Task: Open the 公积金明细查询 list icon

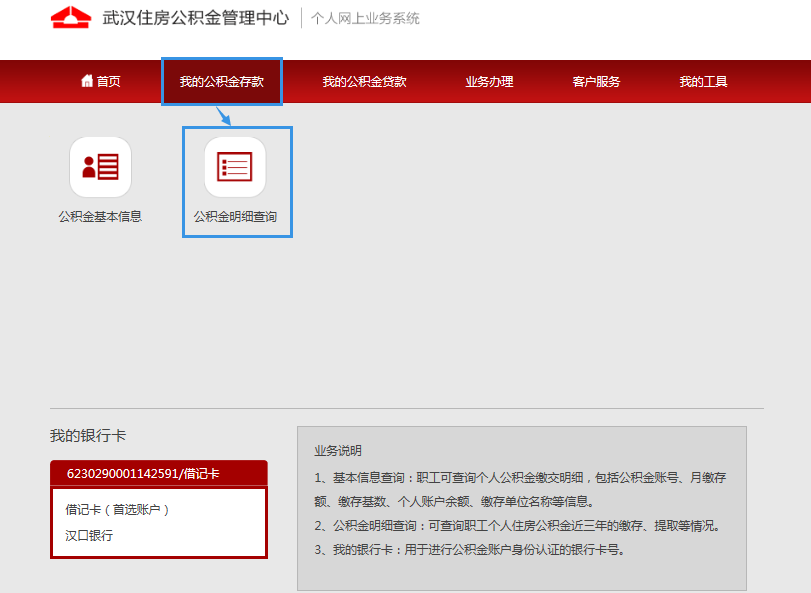Action: tap(235, 167)
